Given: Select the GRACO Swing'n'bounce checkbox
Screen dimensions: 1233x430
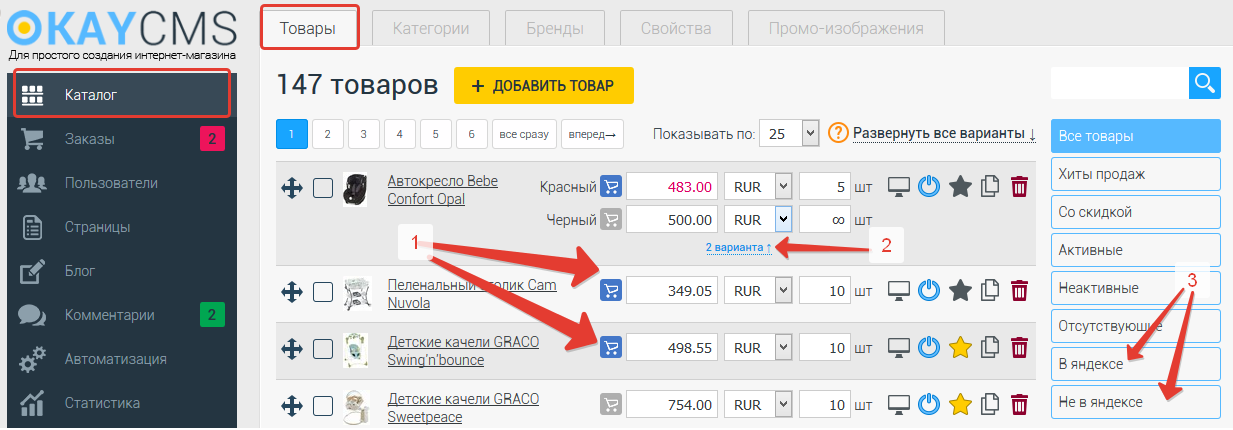Looking at the screenshot, I should pyautogui.click(x=323, y=348).
